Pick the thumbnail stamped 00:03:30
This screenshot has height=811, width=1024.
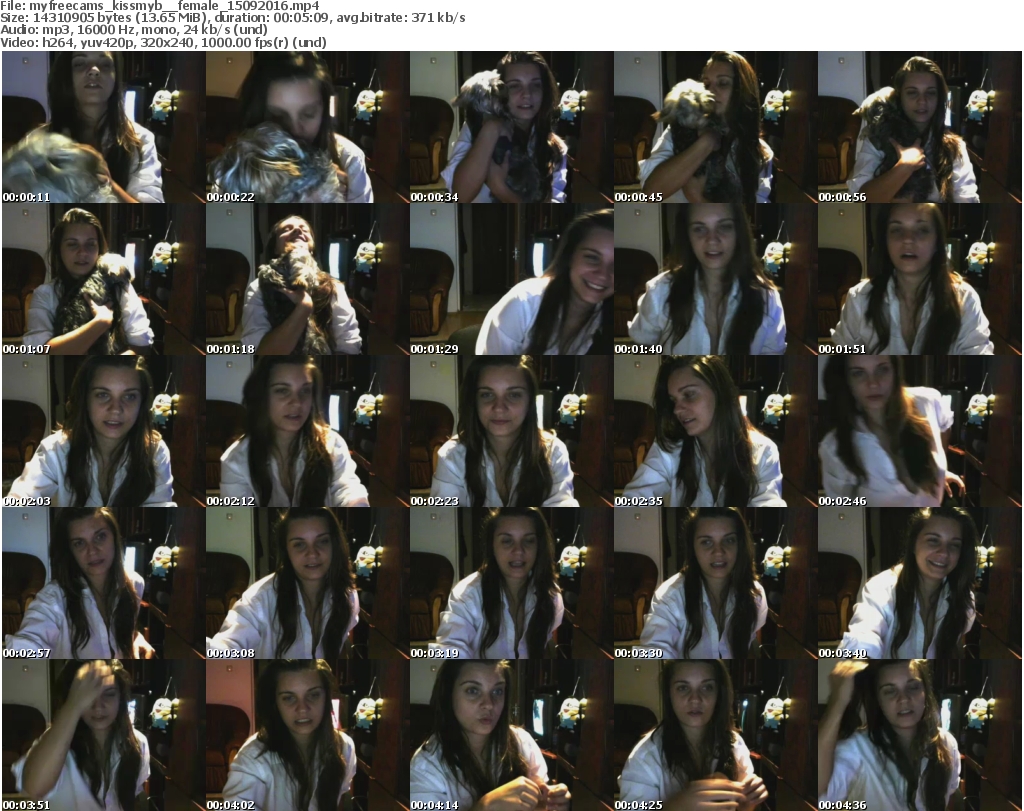click(x=716, y=584)
